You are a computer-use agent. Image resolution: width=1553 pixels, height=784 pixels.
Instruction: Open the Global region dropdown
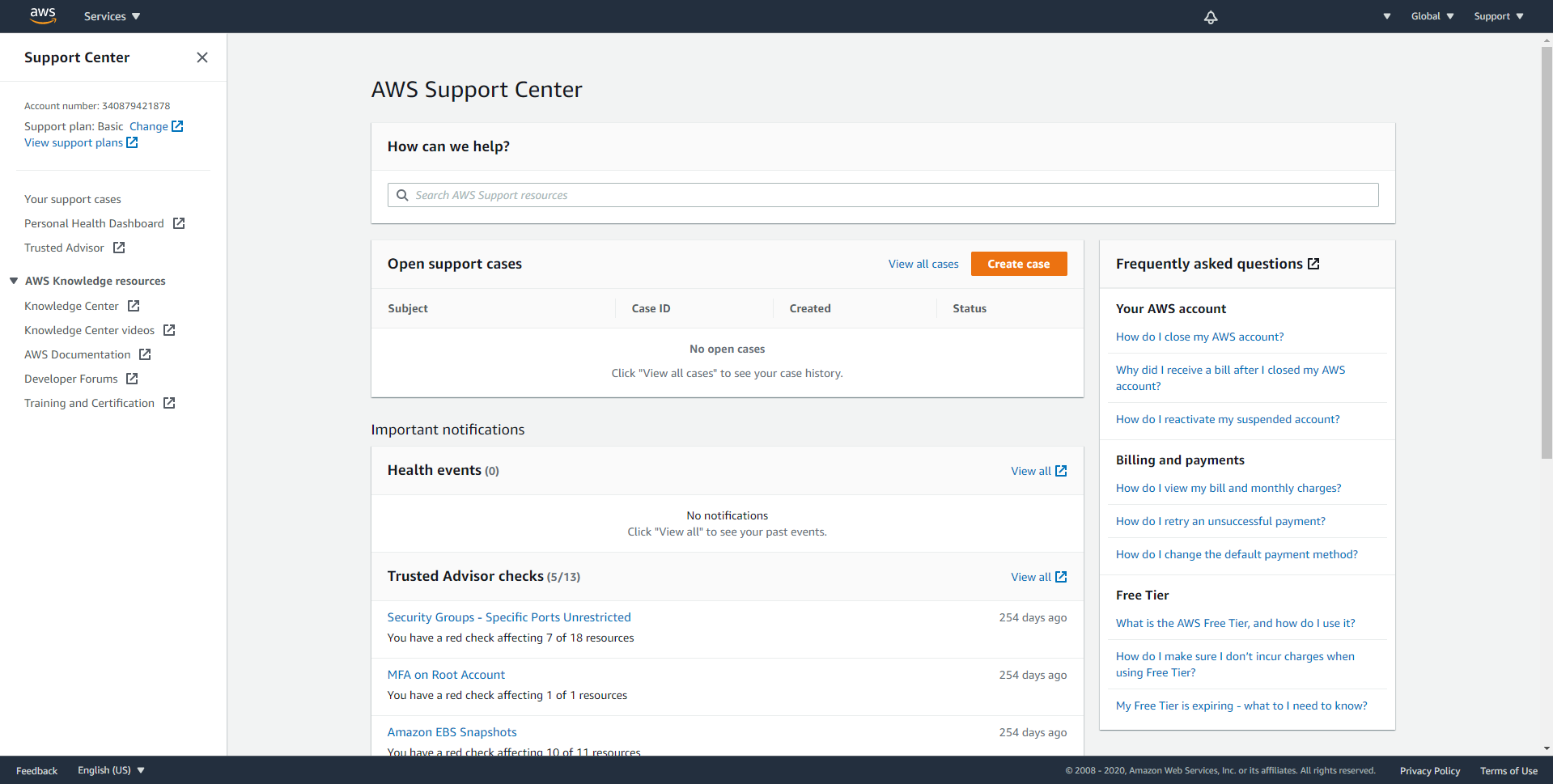pos(1432,16)
